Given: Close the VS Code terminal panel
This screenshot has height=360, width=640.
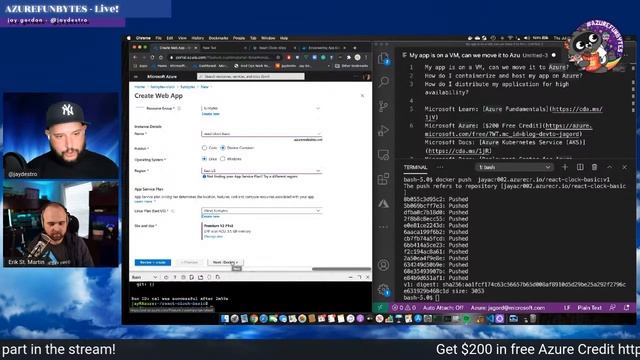Looking at the screenshot, I should 624,167.
